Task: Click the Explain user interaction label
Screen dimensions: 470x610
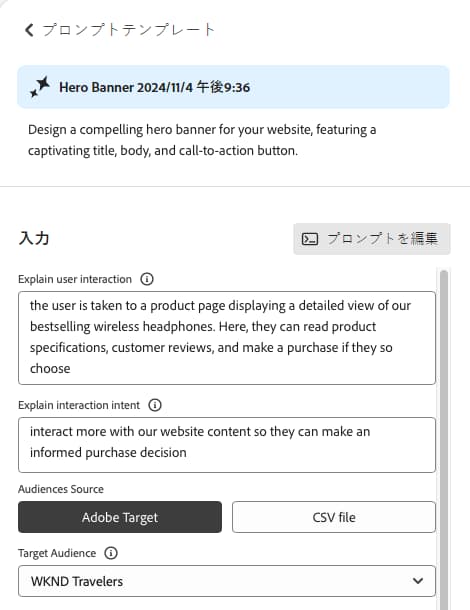Action: [x=75, y=279]
